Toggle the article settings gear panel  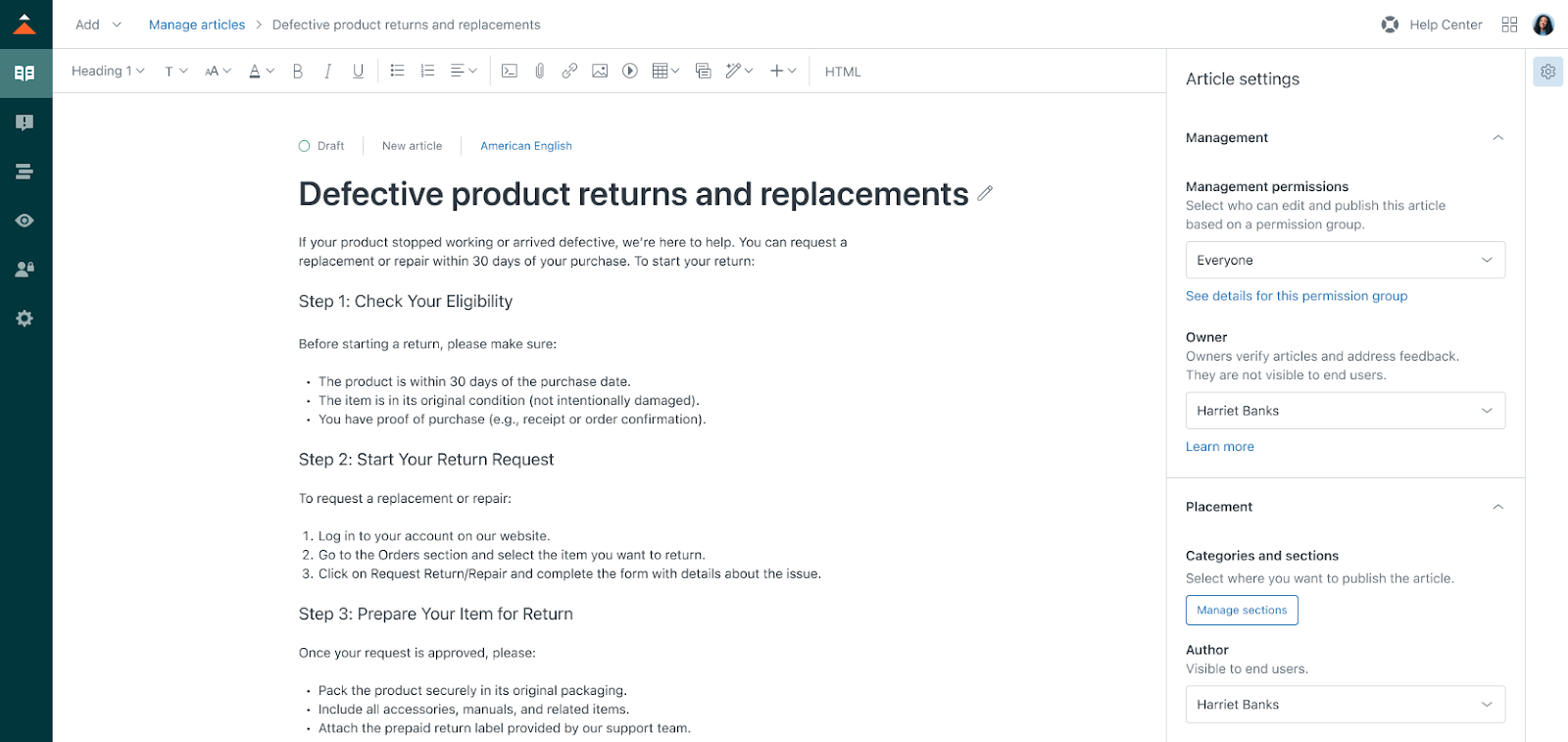click(x=1547, y=72)
